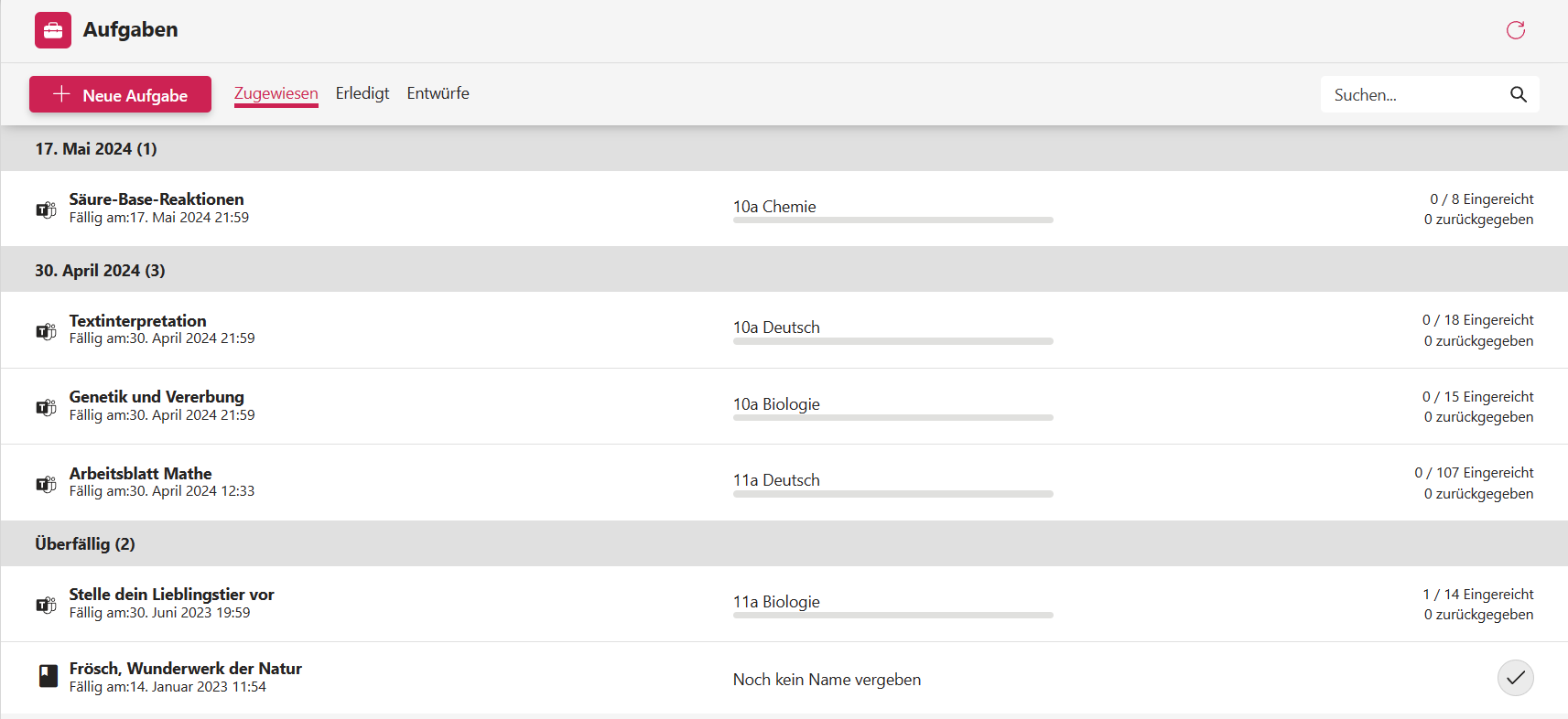Create a new task with Neue Aufgabe

click(x=120, y=94)
